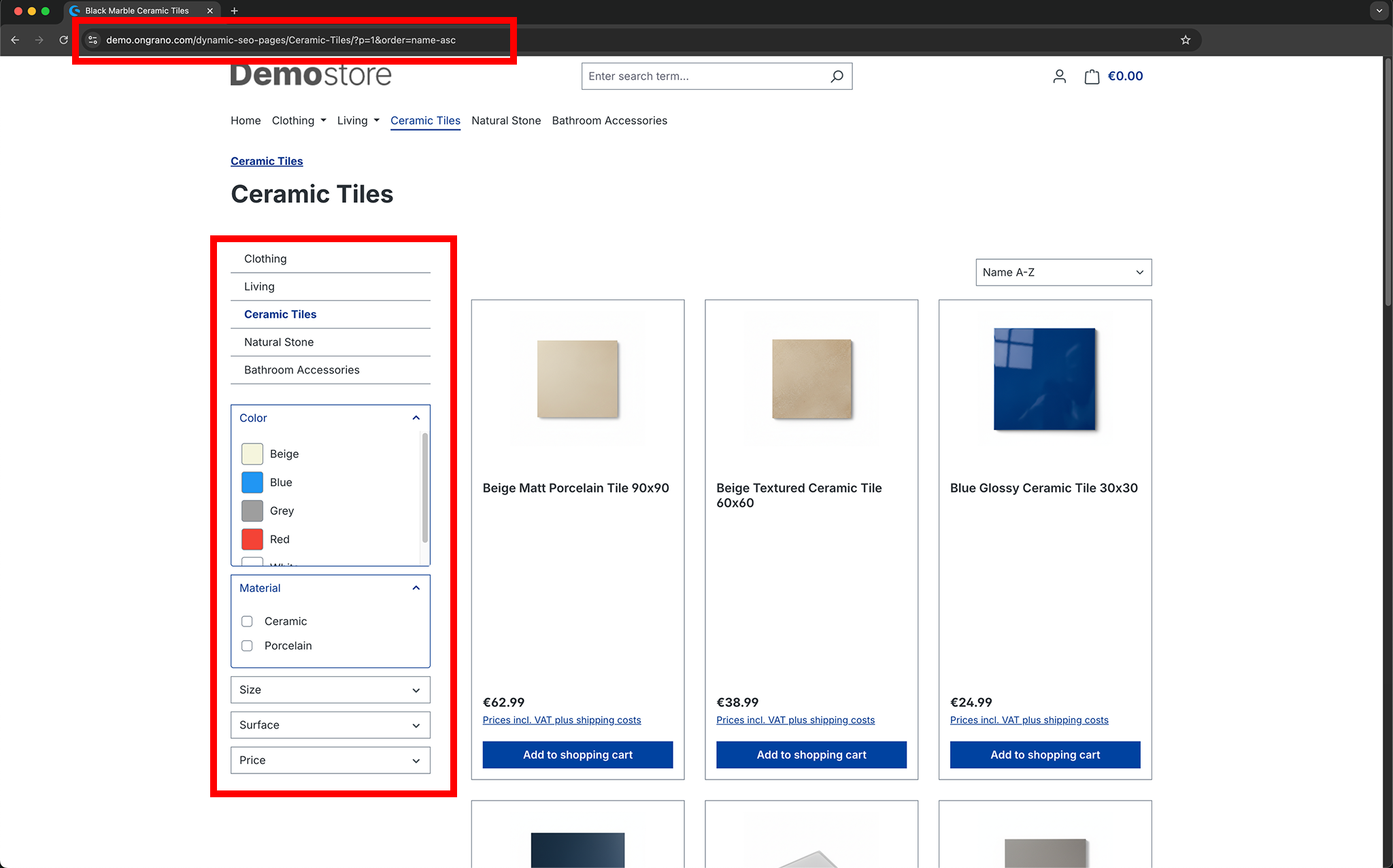1393x868 pixels.
Task: Click the Beige Matt Porcelain Tile image
Action: [x=577, y=379]
